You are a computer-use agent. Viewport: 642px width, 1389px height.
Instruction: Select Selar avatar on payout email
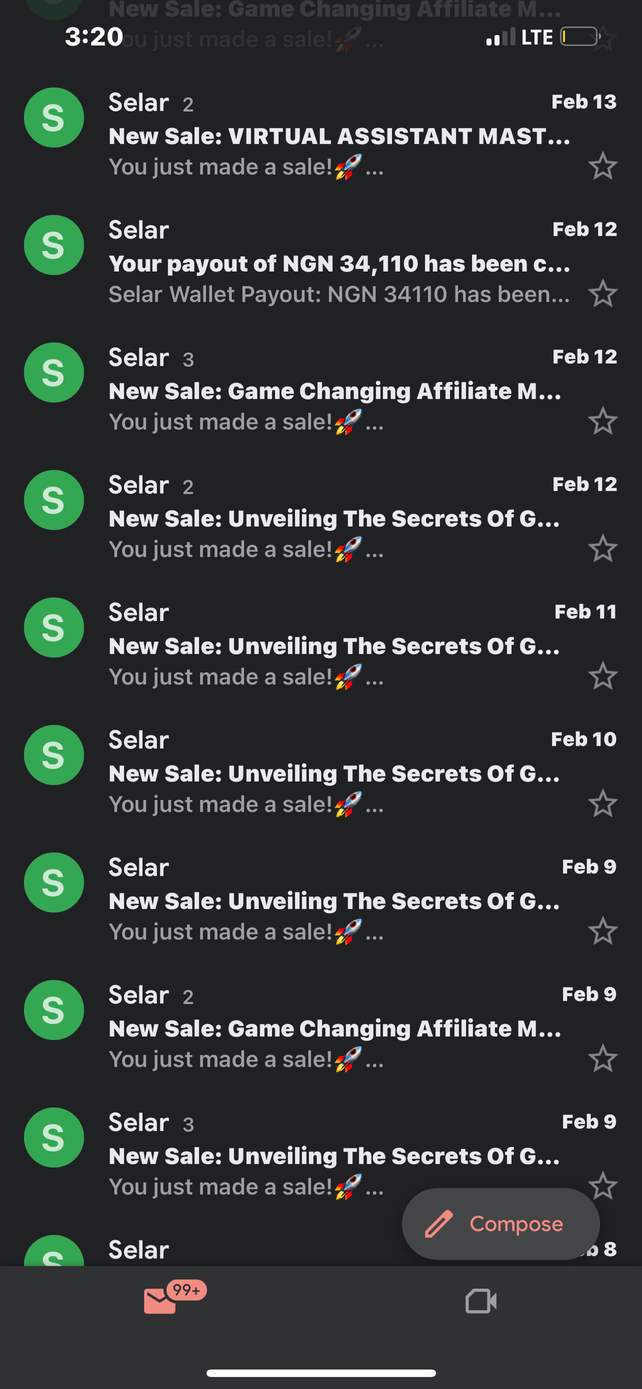53,246
